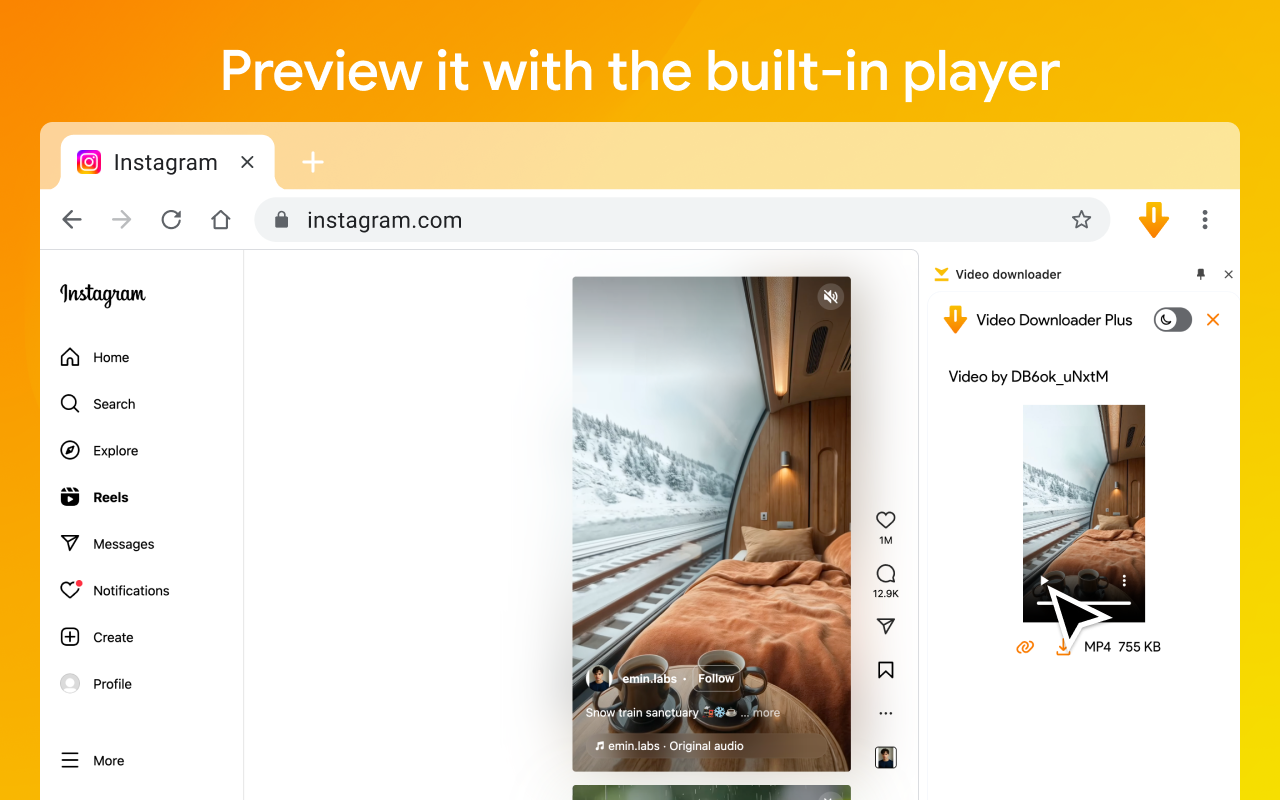Close the Video downloader side panel
The height and width of the screenshot is (800, 1280).
point(1229,274)
